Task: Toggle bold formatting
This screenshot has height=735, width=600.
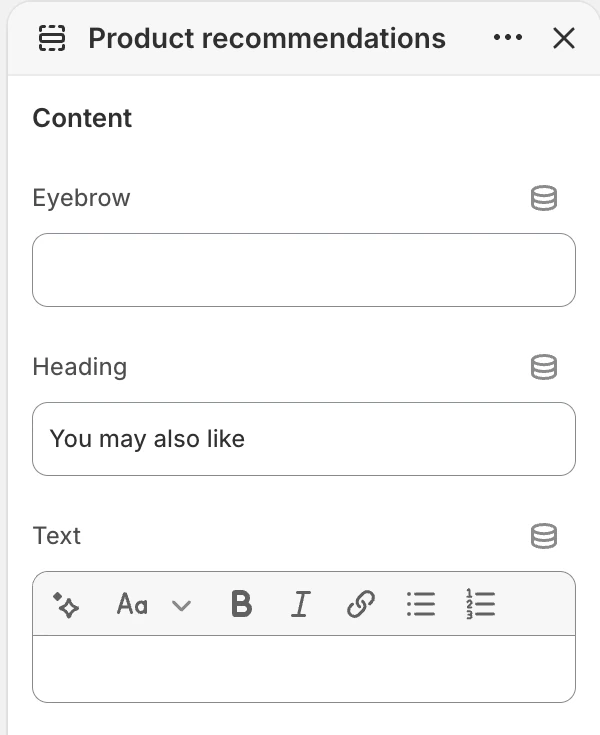Action: [x=241, y=604]
